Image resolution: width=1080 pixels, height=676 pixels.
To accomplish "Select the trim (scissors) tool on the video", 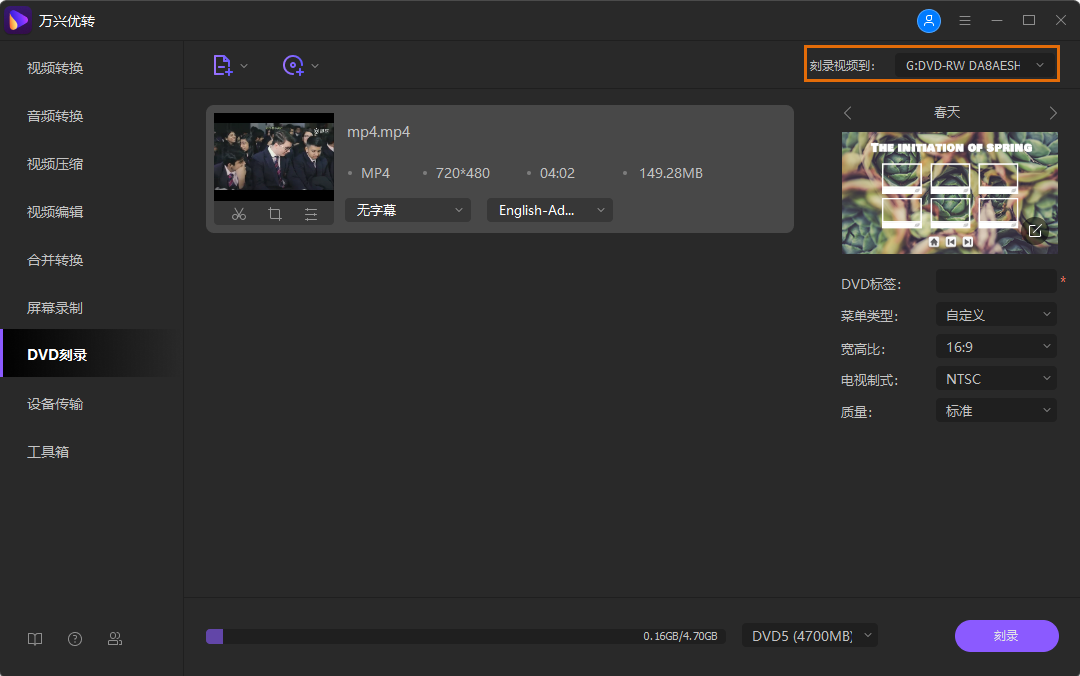I will 239,213.
